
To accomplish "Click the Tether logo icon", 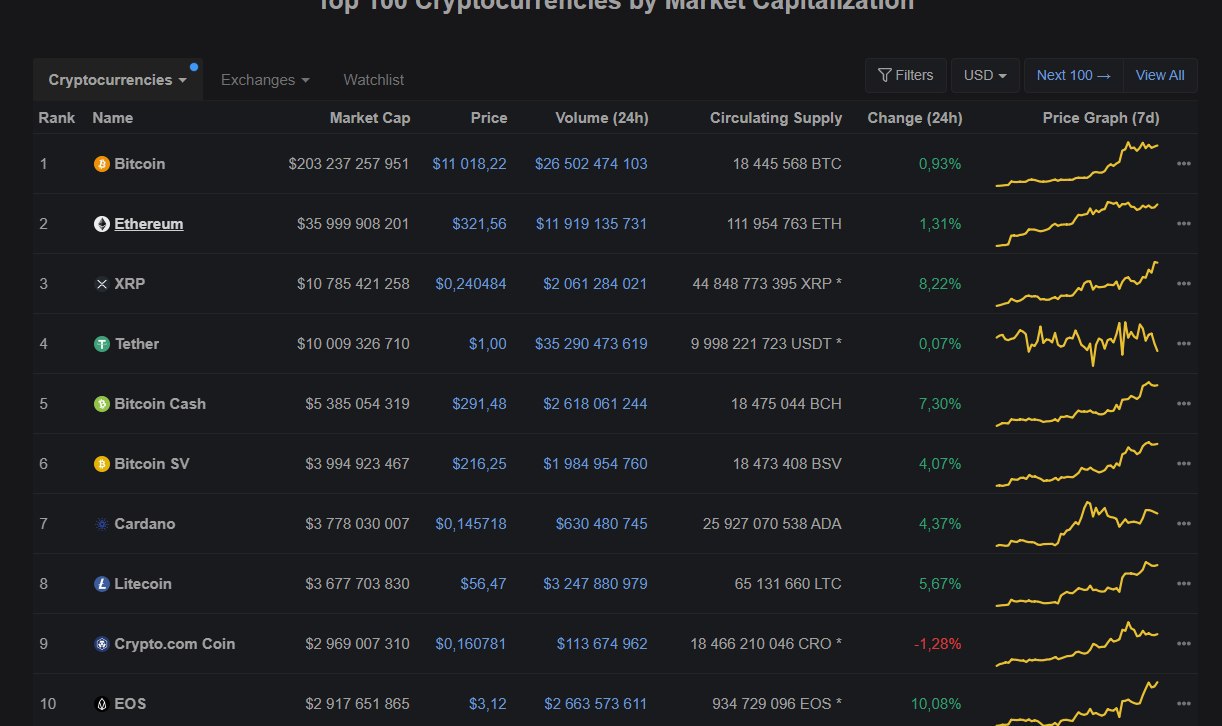I will (101, 344).
